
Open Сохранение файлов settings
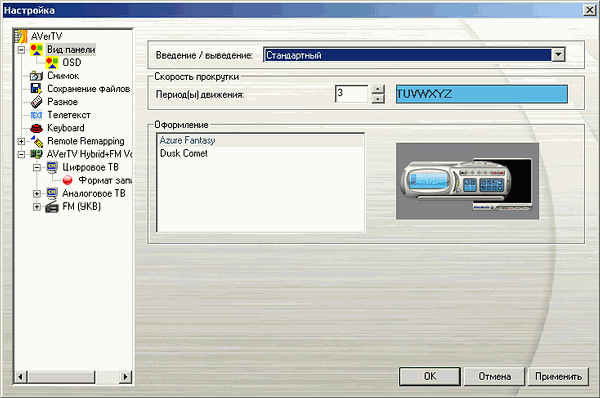pos(88,89)
